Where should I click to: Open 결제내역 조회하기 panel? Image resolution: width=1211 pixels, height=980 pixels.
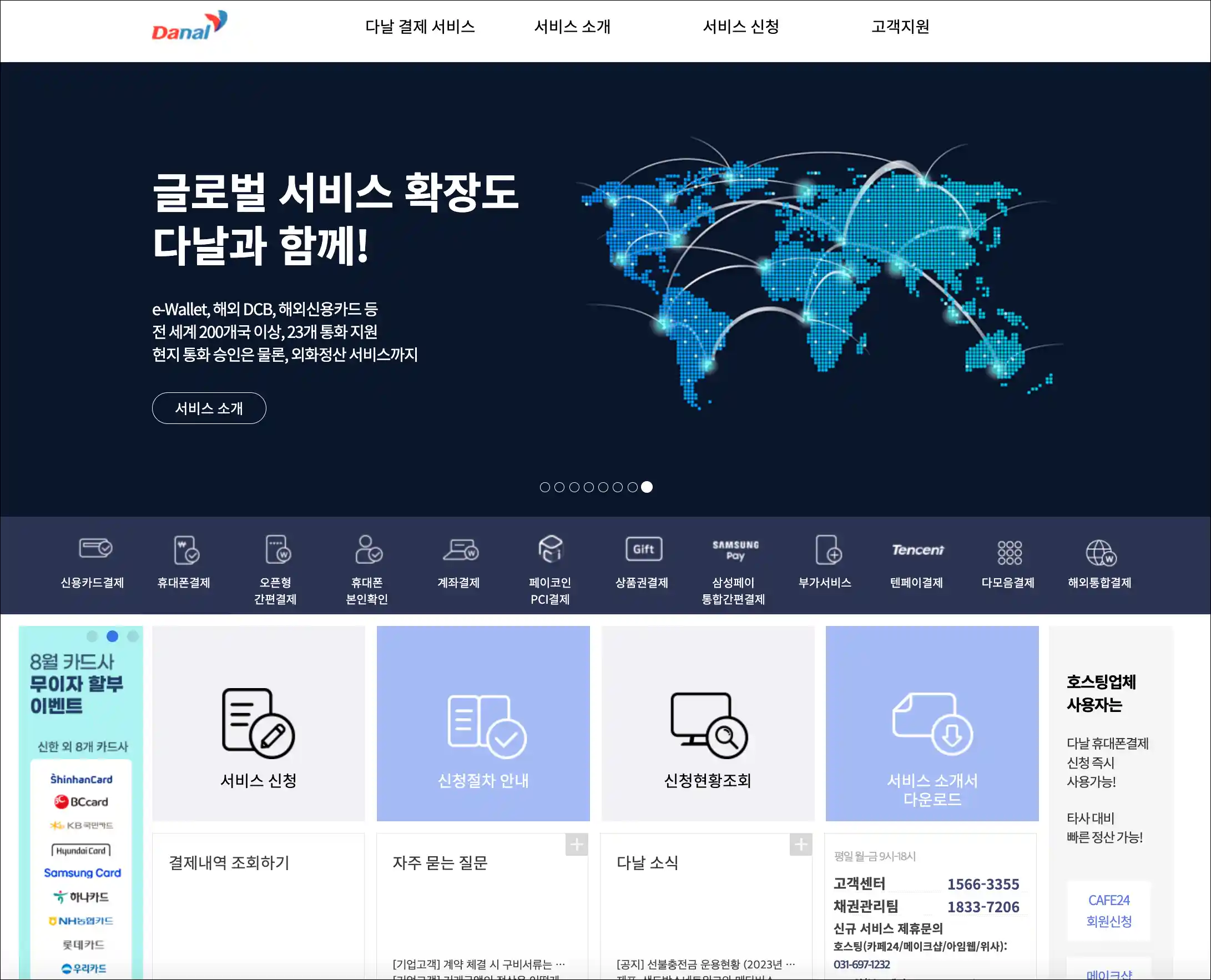pos(259,906)
